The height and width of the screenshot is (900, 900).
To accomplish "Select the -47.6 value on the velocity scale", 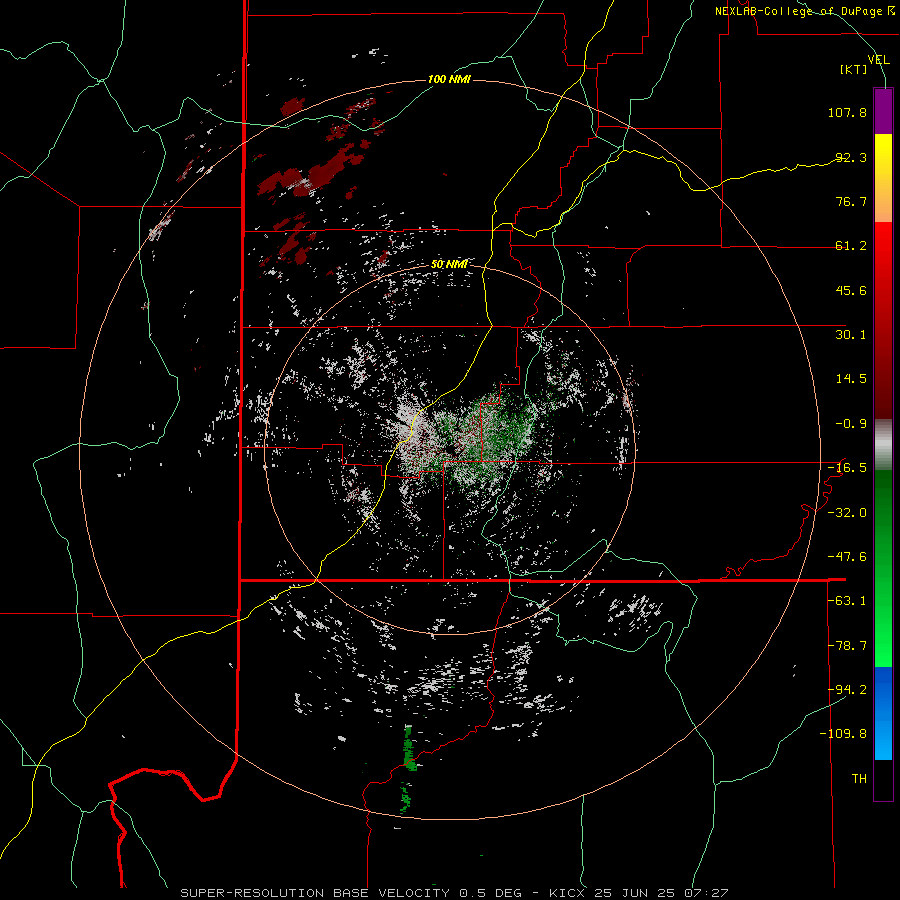I will click(x=847, y=557).
